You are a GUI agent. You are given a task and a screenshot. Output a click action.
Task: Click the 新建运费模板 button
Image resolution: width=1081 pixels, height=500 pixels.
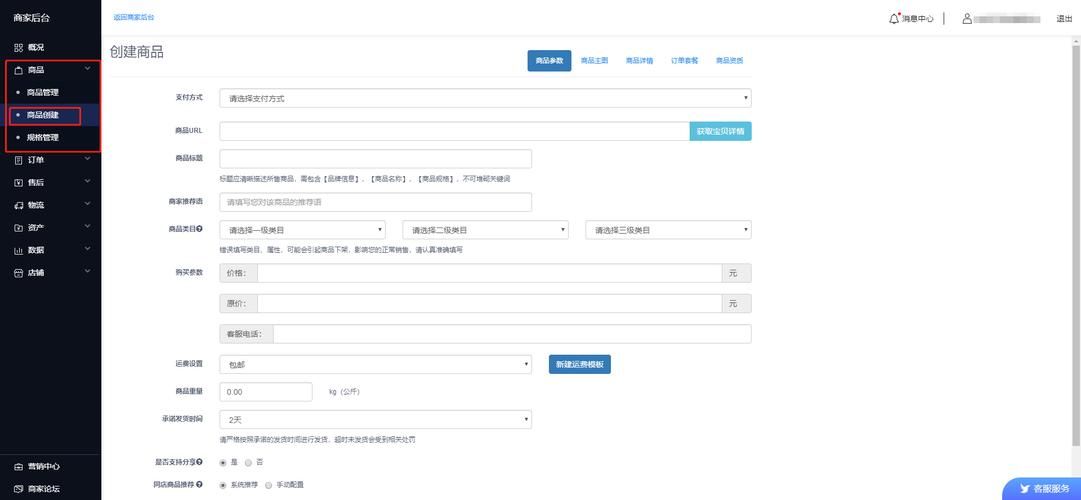579,365
